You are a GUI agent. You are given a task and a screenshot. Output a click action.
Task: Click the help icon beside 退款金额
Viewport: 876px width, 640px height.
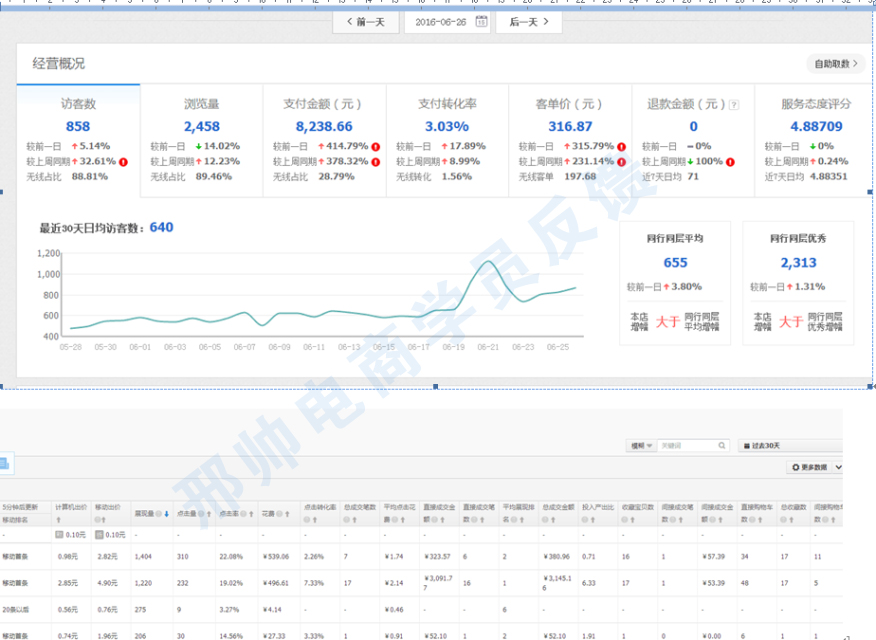[734, 104]
